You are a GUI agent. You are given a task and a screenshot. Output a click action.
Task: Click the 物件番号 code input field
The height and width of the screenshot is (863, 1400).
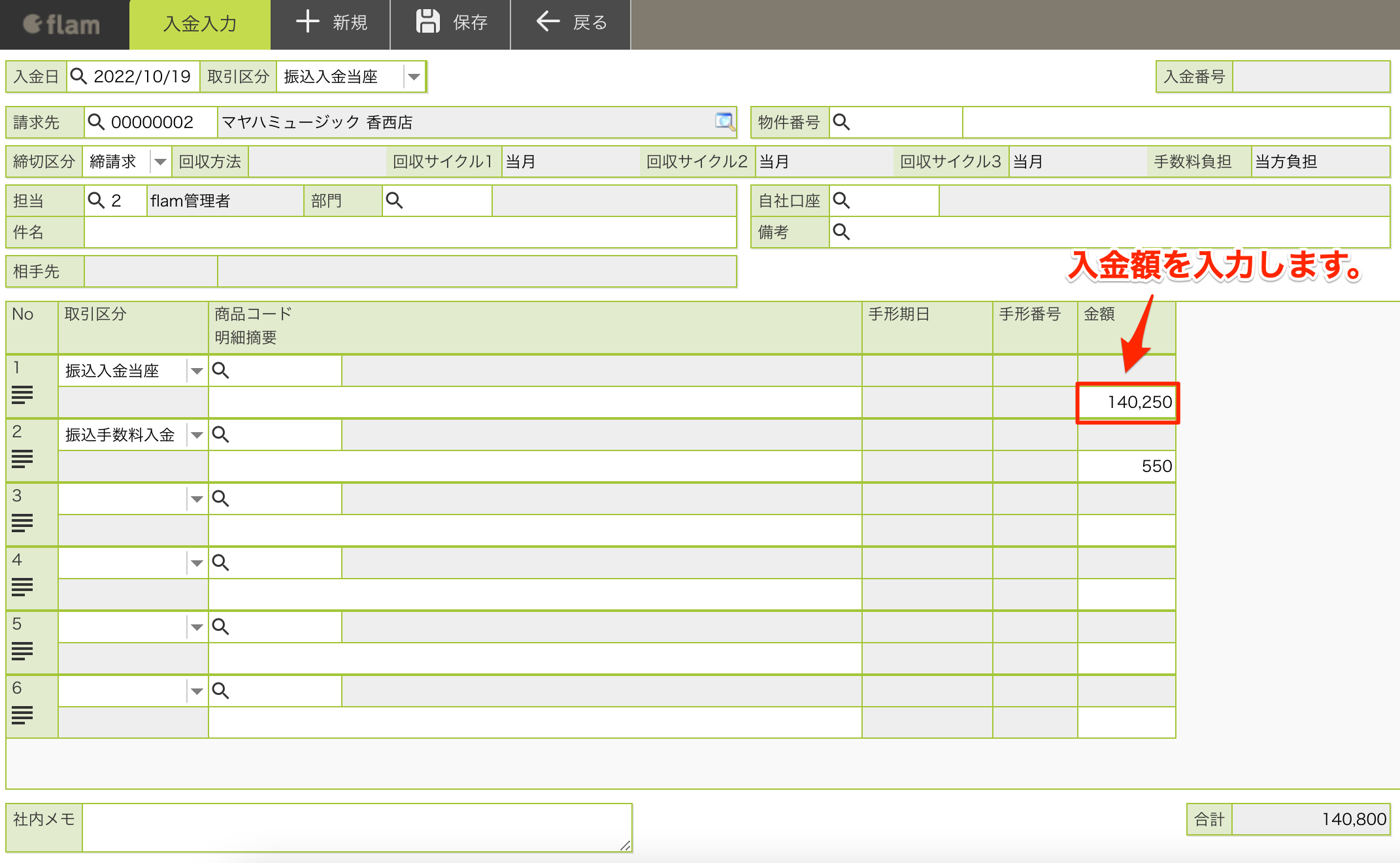pos(907,122)
